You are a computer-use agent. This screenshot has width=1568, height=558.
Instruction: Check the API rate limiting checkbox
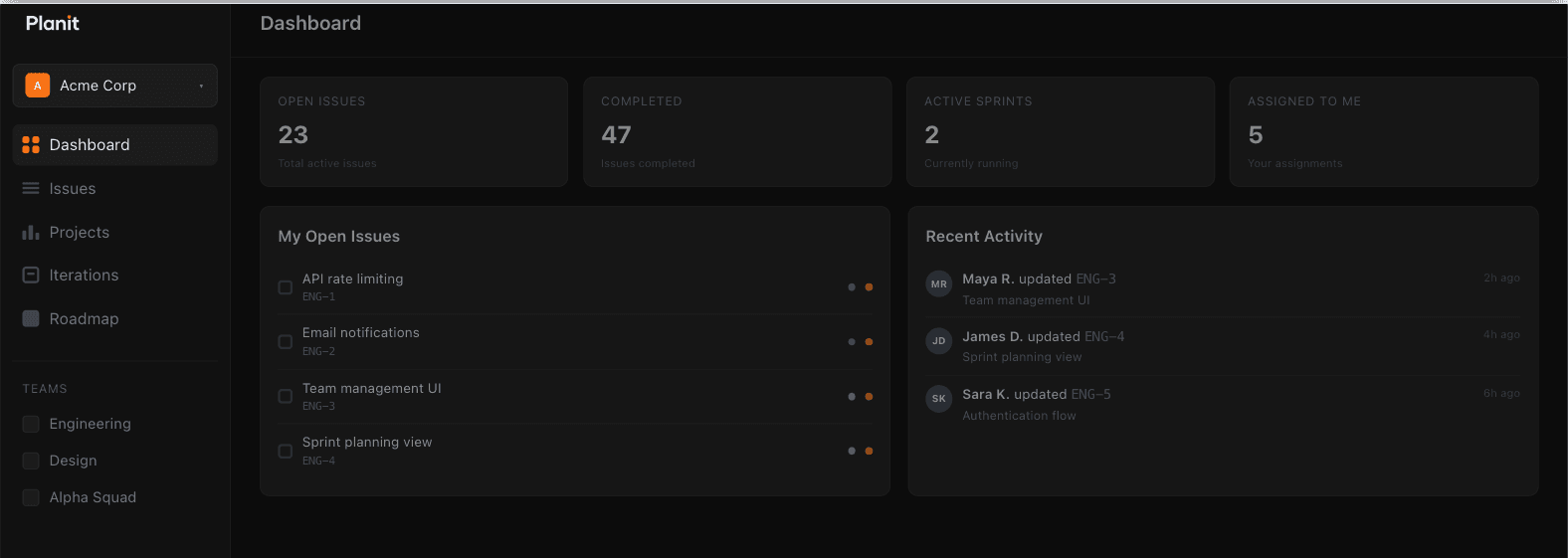[x=286, y=287]
